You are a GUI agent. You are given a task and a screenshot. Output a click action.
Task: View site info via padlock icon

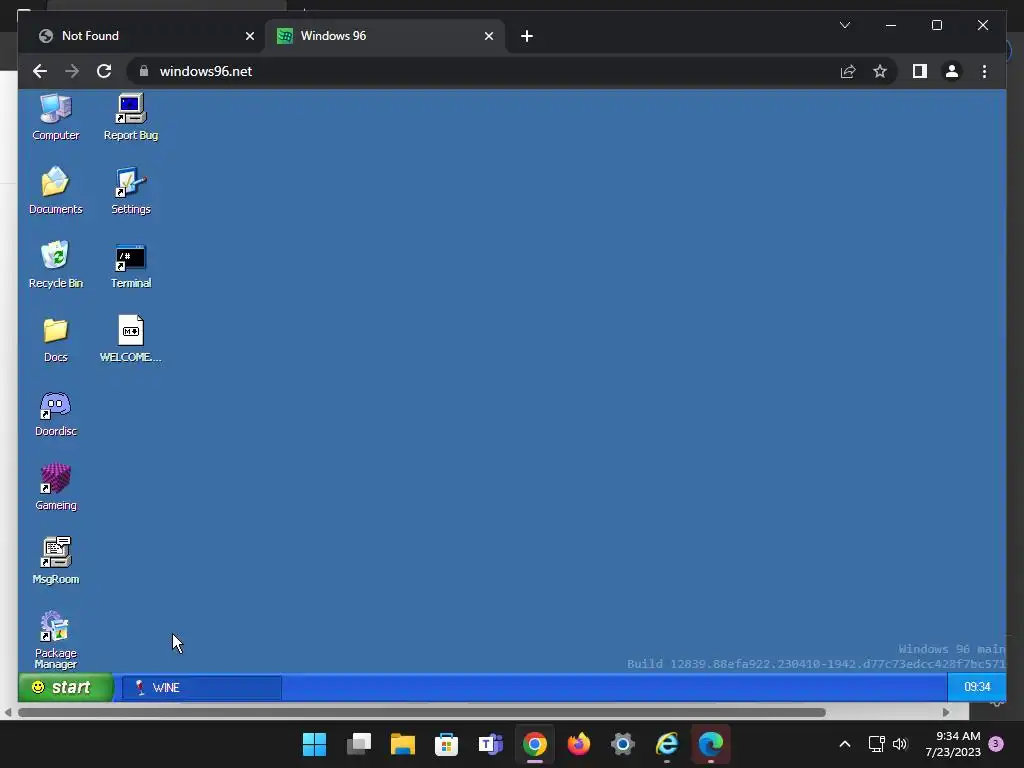144,71
